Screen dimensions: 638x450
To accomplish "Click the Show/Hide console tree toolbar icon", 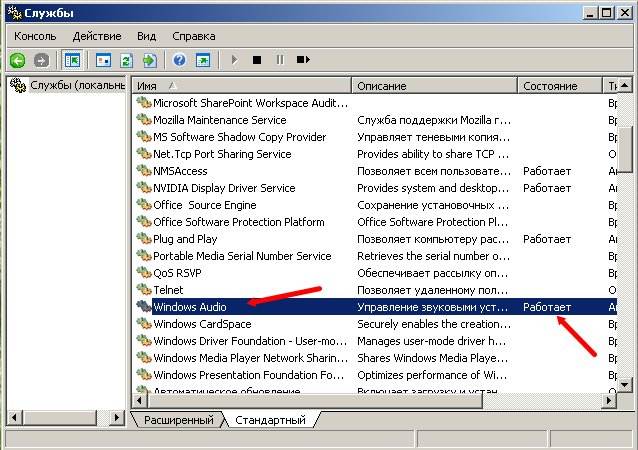I will (x=72, y=60).
